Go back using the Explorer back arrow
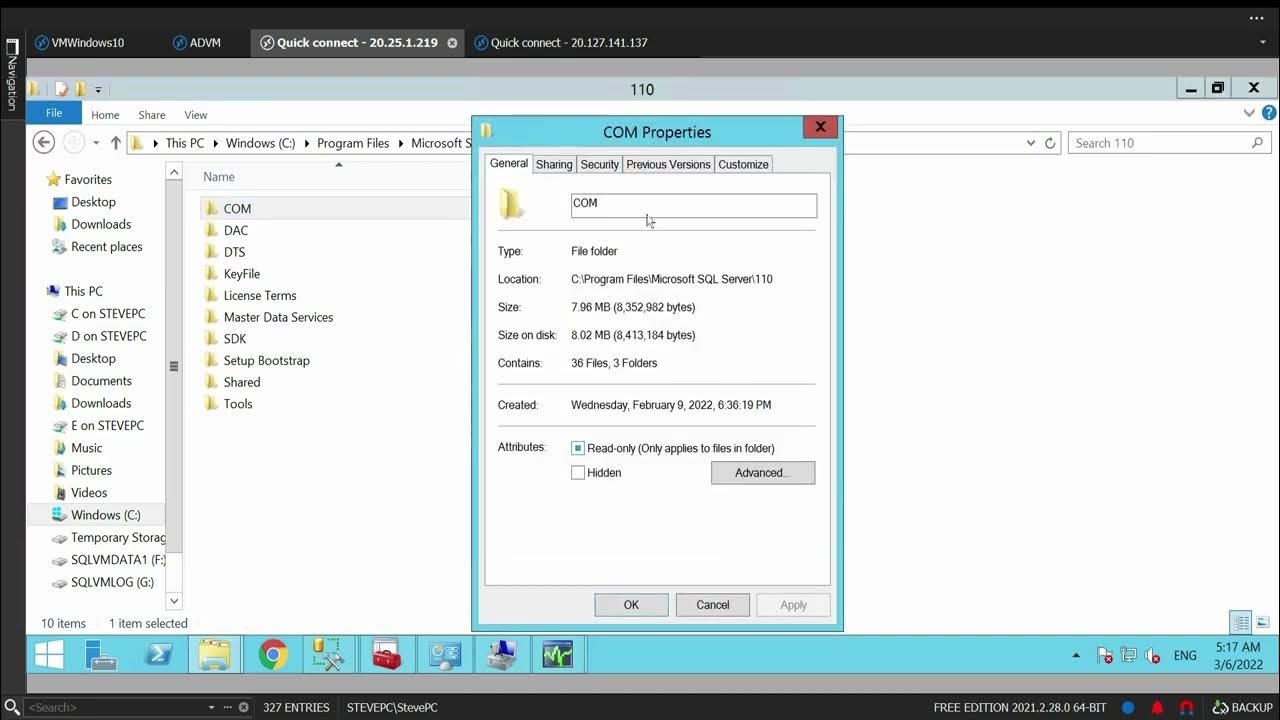1280x720 pixels. [43, 142]
